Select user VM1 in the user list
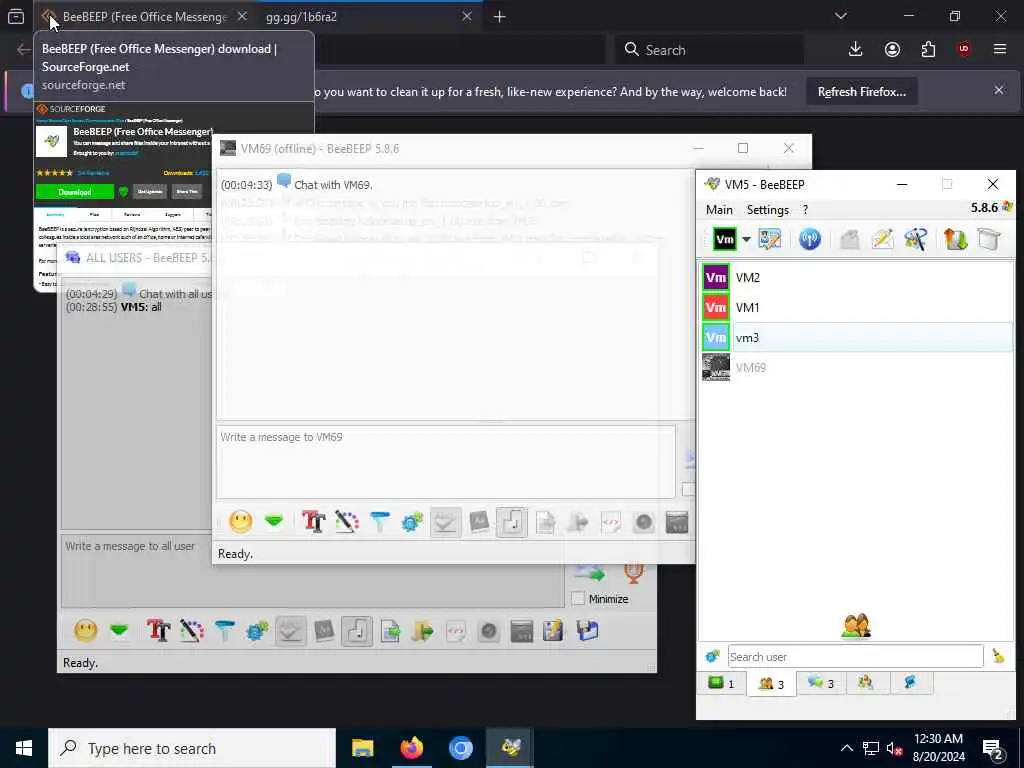The height and width of the screenshot is (768, 1024). click(857, 308)
